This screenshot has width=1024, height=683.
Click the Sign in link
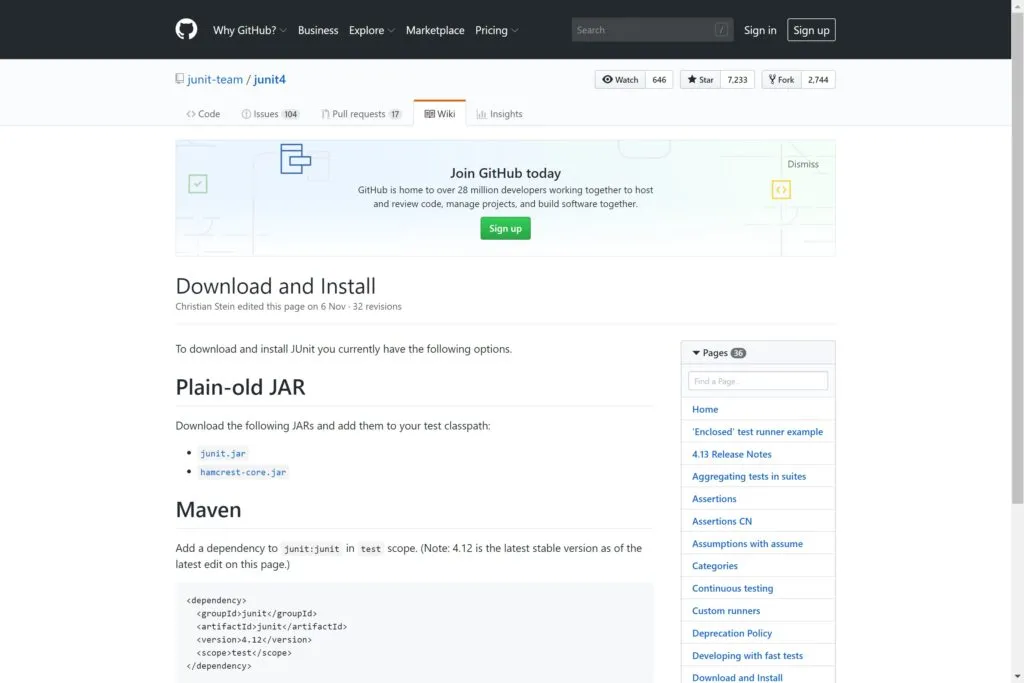coord(760,30)
